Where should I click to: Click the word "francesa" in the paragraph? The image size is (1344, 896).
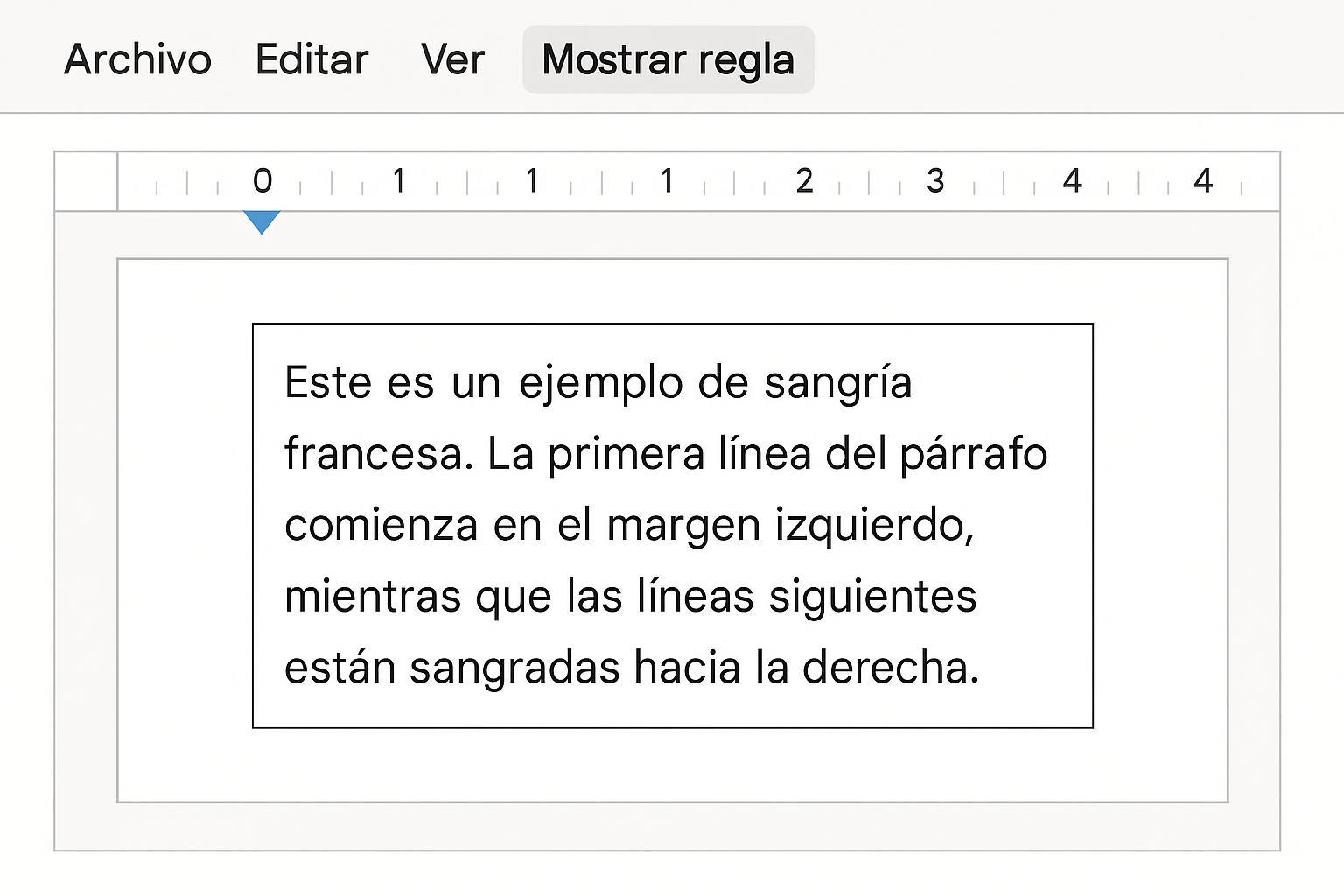[x=376, y=454]
